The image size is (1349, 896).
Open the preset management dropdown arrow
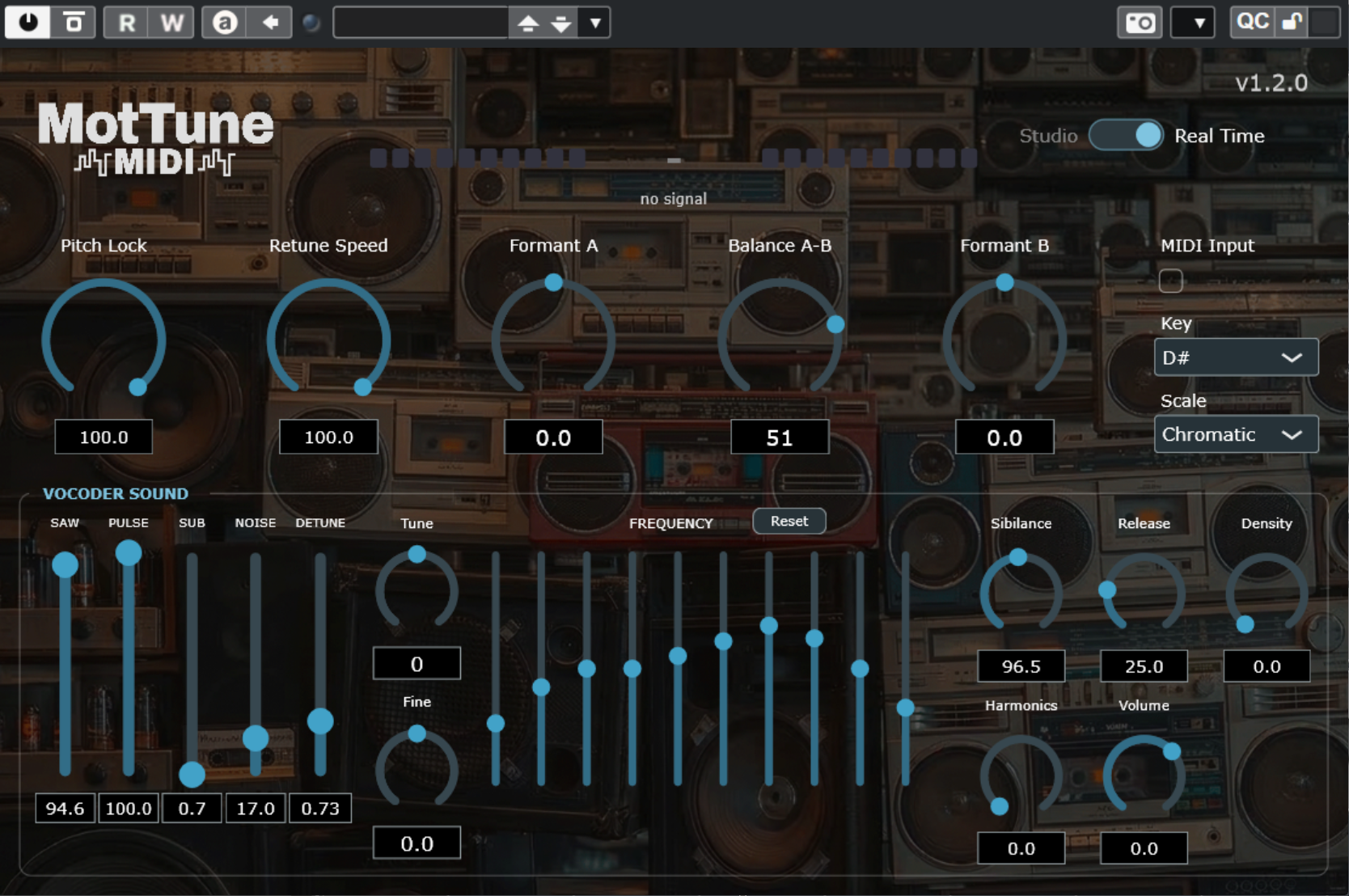tap(595, 23)
